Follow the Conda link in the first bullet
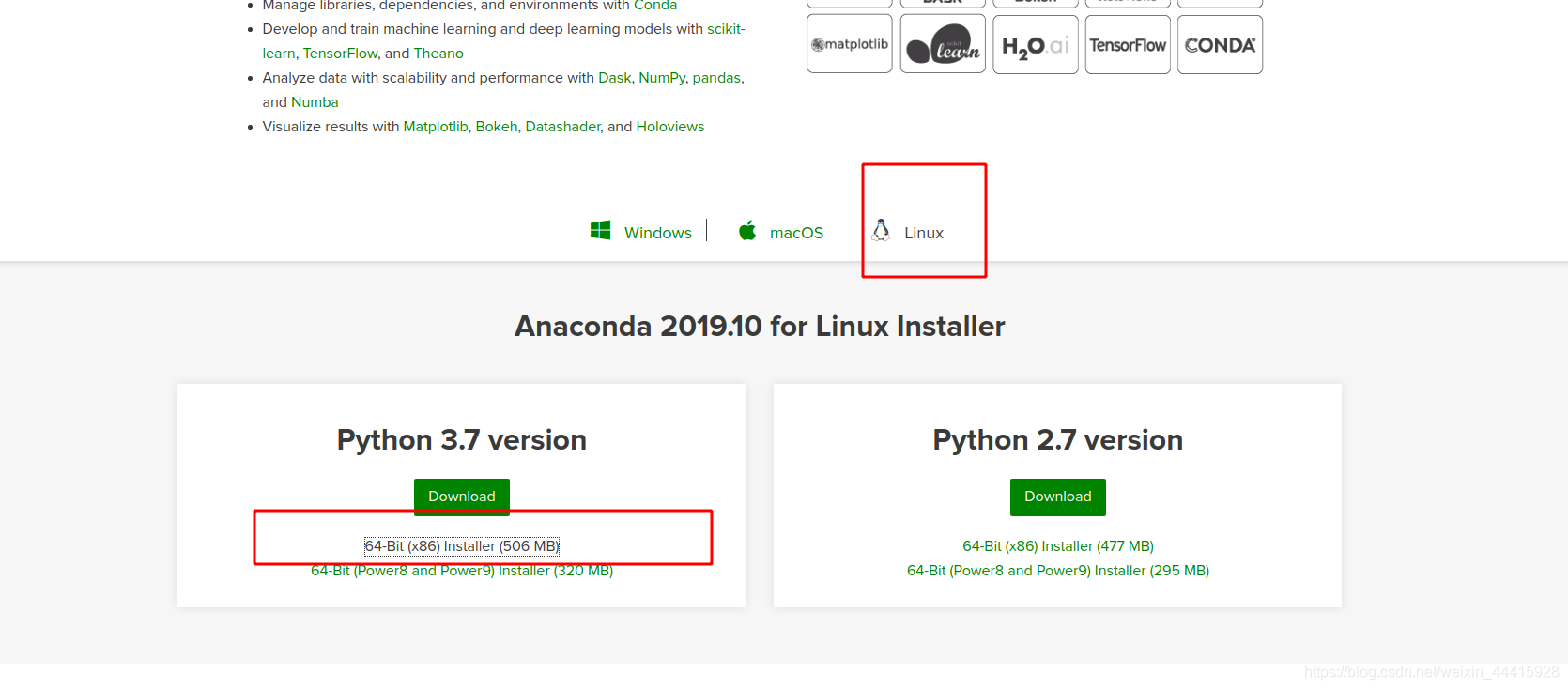 point(655,6)
